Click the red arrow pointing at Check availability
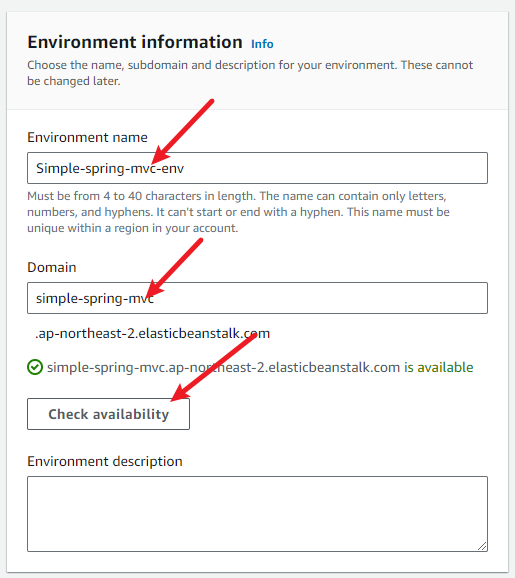The width and height of the screenshot is (515, 578). (214, 367)
